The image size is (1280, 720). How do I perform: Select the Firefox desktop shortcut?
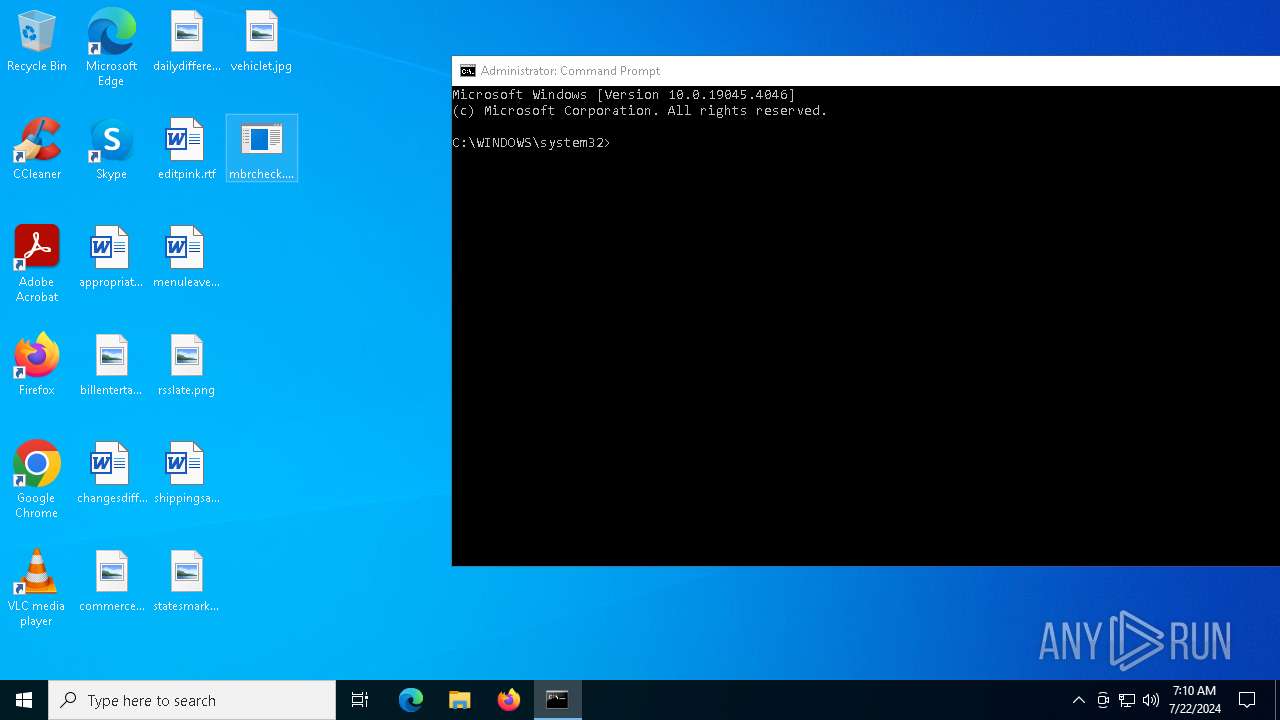(37, 366)
